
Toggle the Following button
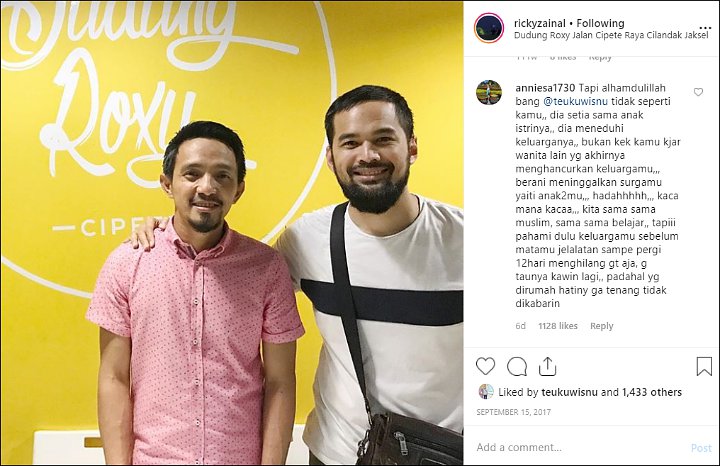[600, 23]
